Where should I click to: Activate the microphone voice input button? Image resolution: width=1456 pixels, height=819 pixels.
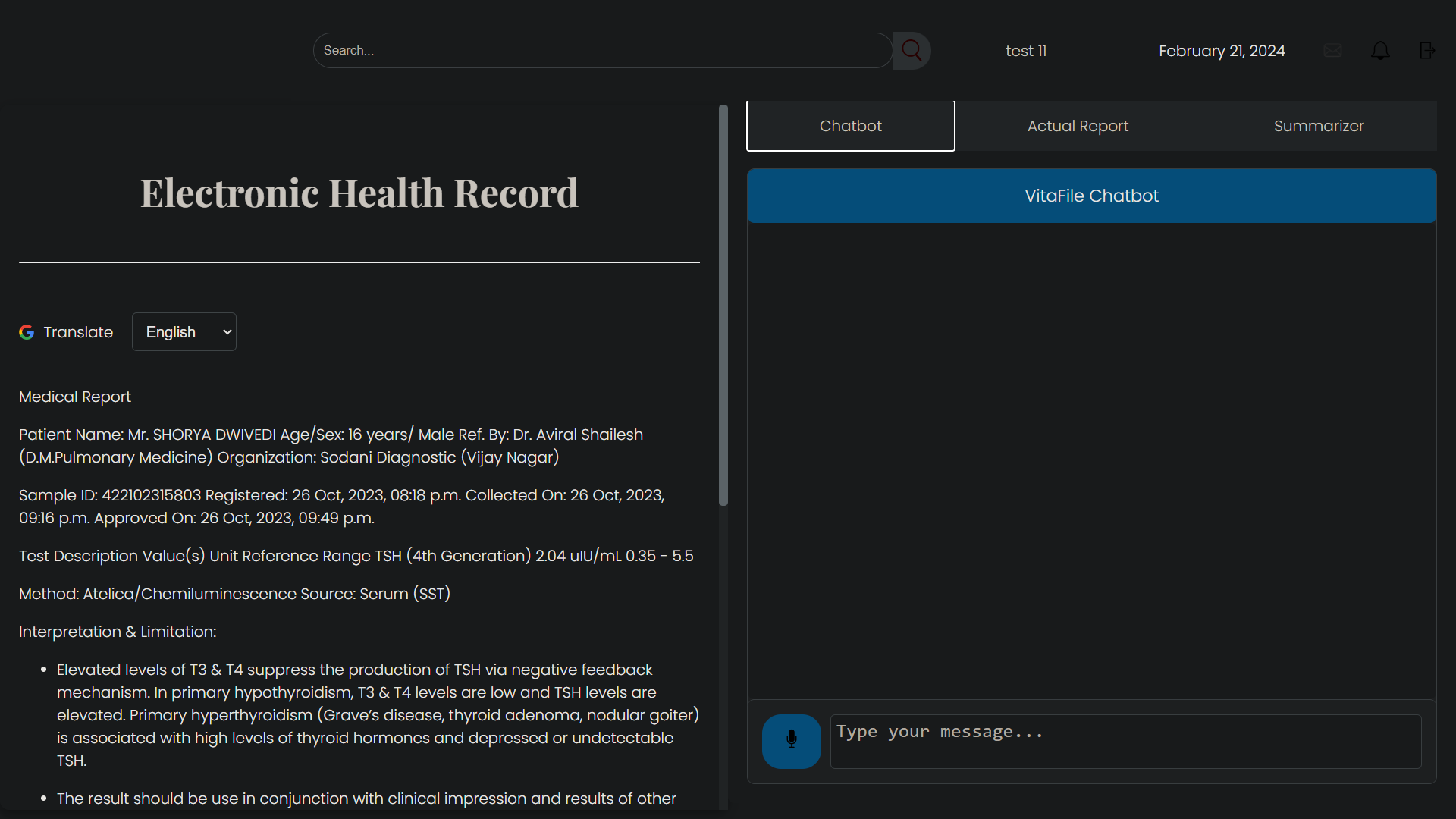(x=791, y=741)
